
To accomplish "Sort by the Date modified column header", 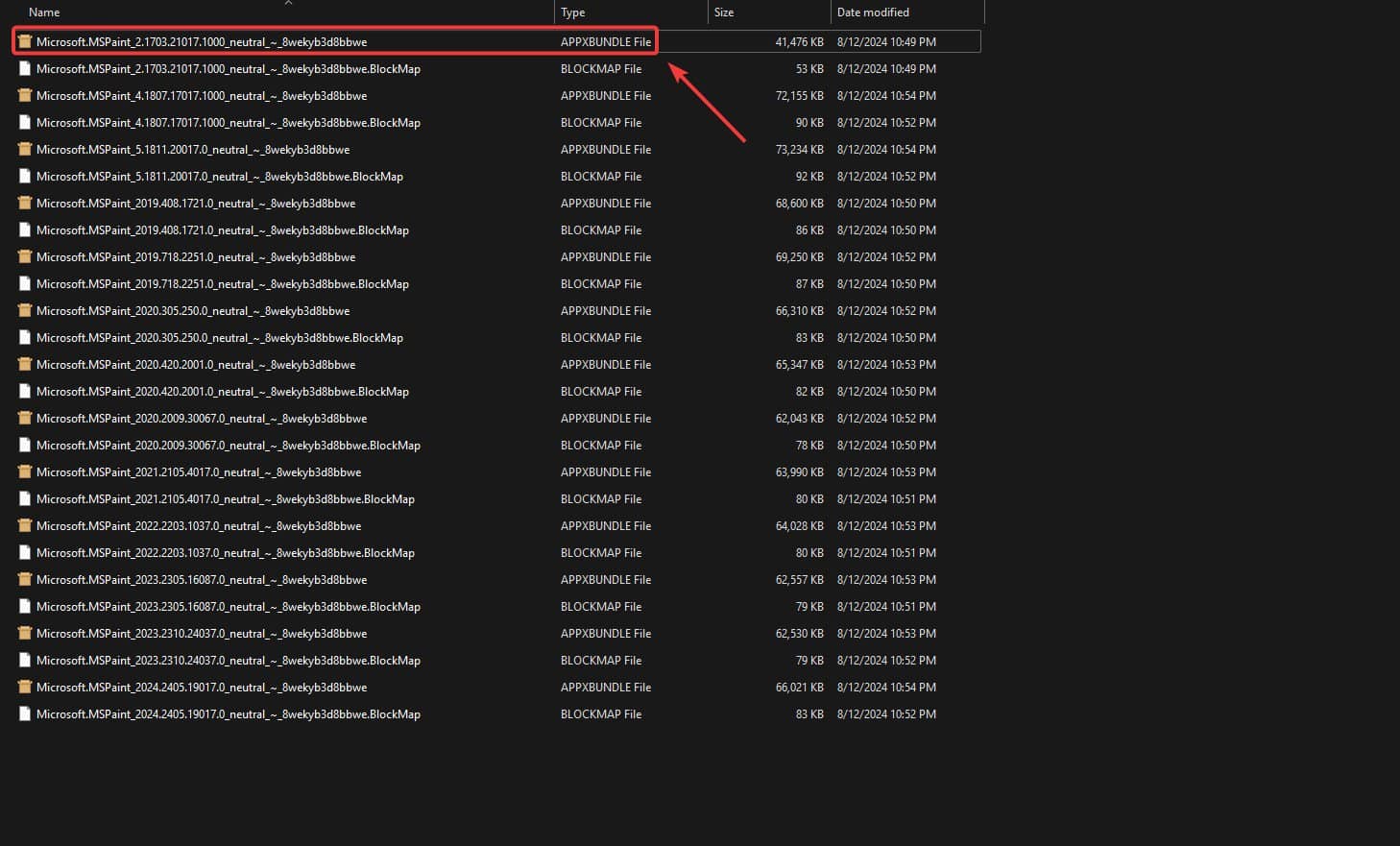I will (x=873, y=12).
